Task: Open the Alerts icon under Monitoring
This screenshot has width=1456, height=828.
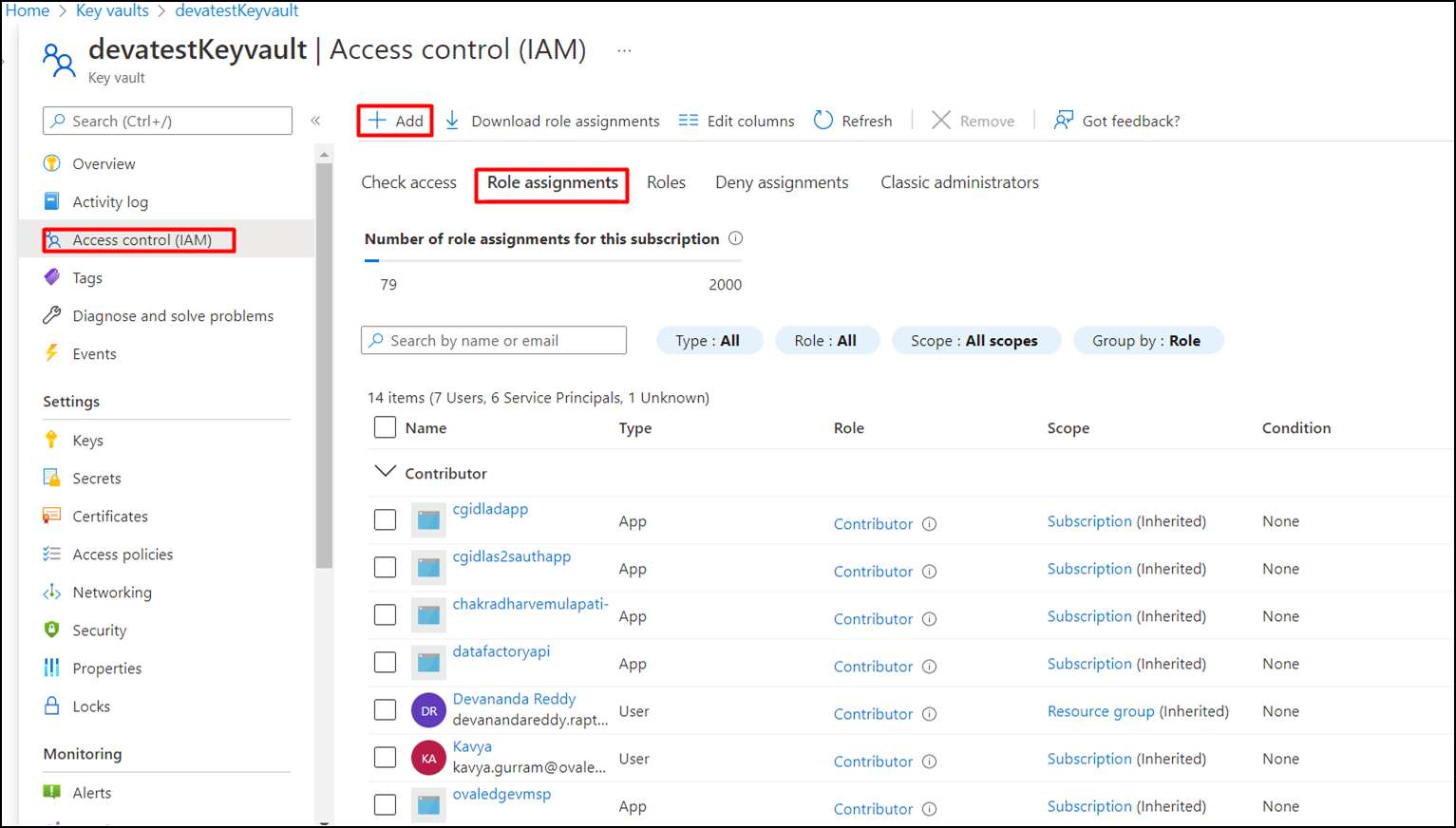Action: pyautogui.click(x=52, y=792)
